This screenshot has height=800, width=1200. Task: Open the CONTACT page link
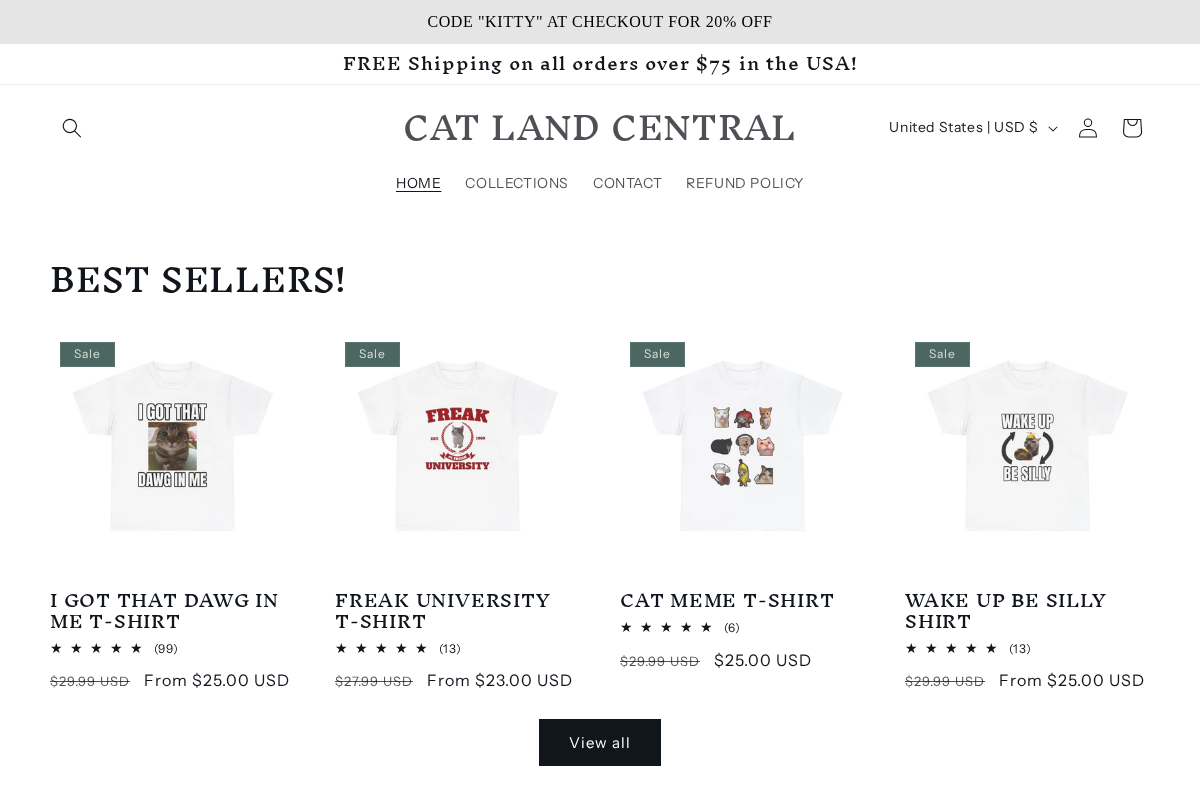click(627, 183)
